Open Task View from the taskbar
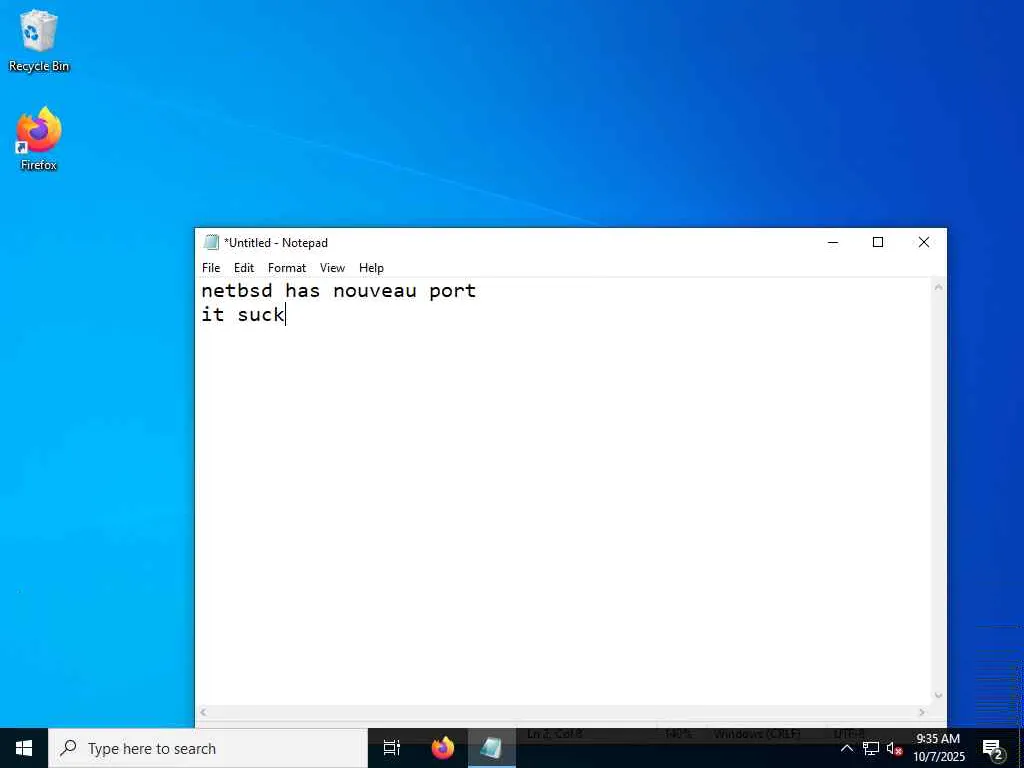Image resolution: width=1024 pixels, height=768 pixels. pos(392,748)
